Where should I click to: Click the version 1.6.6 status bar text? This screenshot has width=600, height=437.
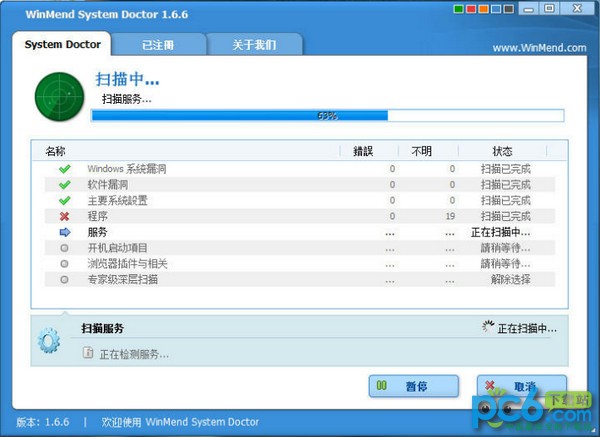point(43,422)
